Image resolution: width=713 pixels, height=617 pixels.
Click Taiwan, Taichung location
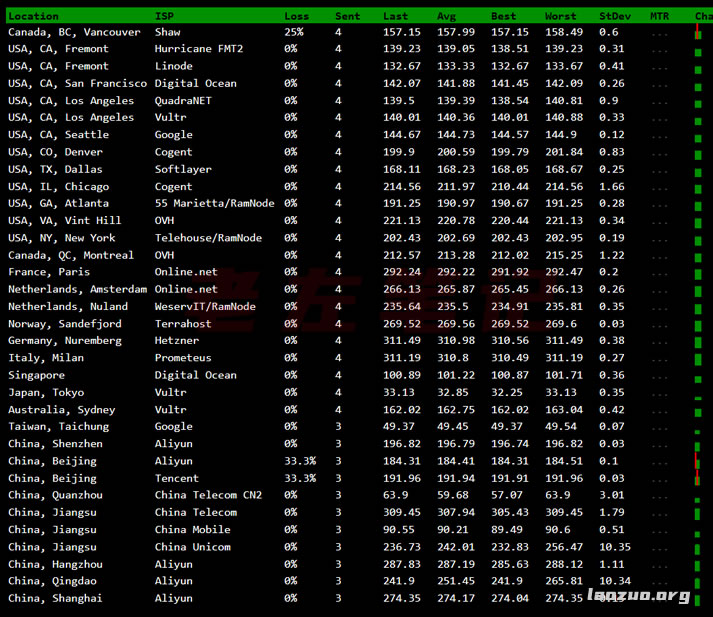click(58, 426)
